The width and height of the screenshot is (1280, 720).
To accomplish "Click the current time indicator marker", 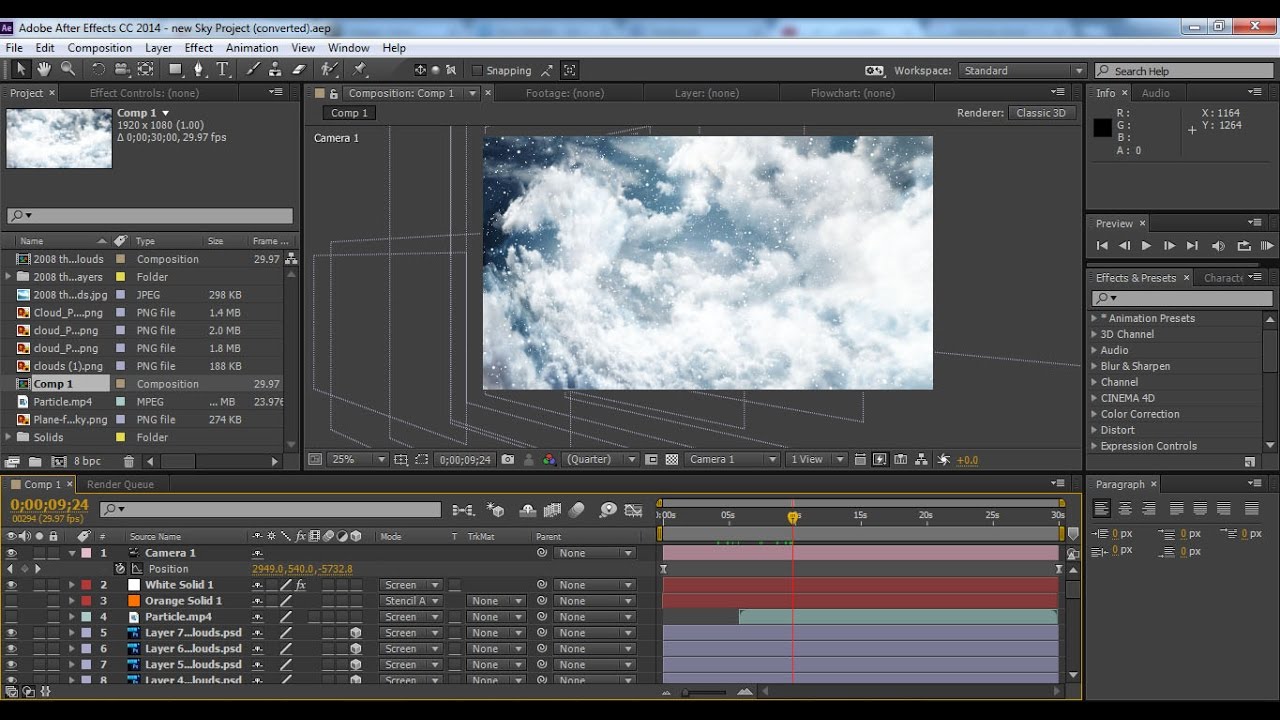I will coord(793,517).
